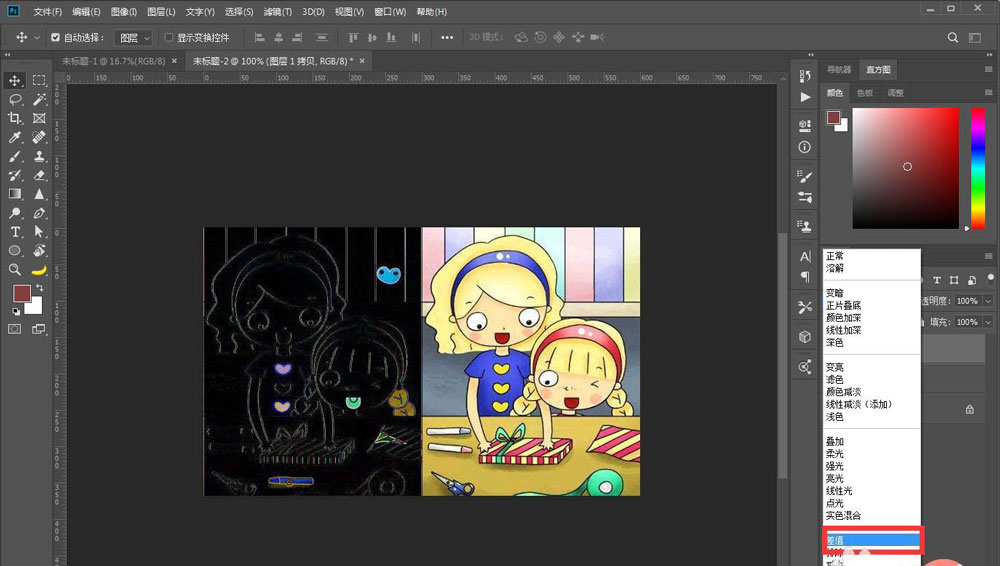
Task: Open the Info panel icon
Action: (805, 147)
